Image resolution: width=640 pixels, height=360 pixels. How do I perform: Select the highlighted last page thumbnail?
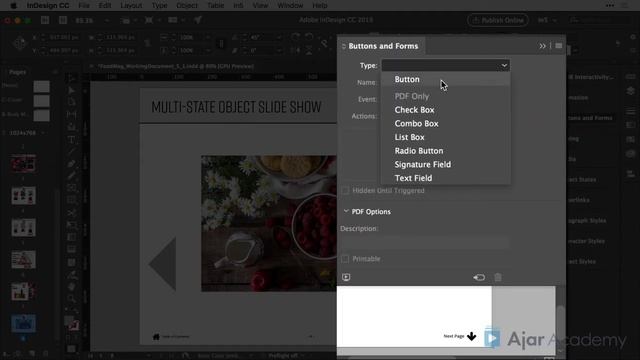pos(23,324)
